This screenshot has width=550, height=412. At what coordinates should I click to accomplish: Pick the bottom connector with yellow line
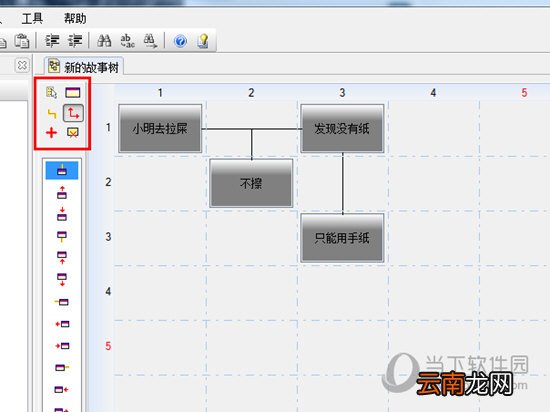point(62,236)
